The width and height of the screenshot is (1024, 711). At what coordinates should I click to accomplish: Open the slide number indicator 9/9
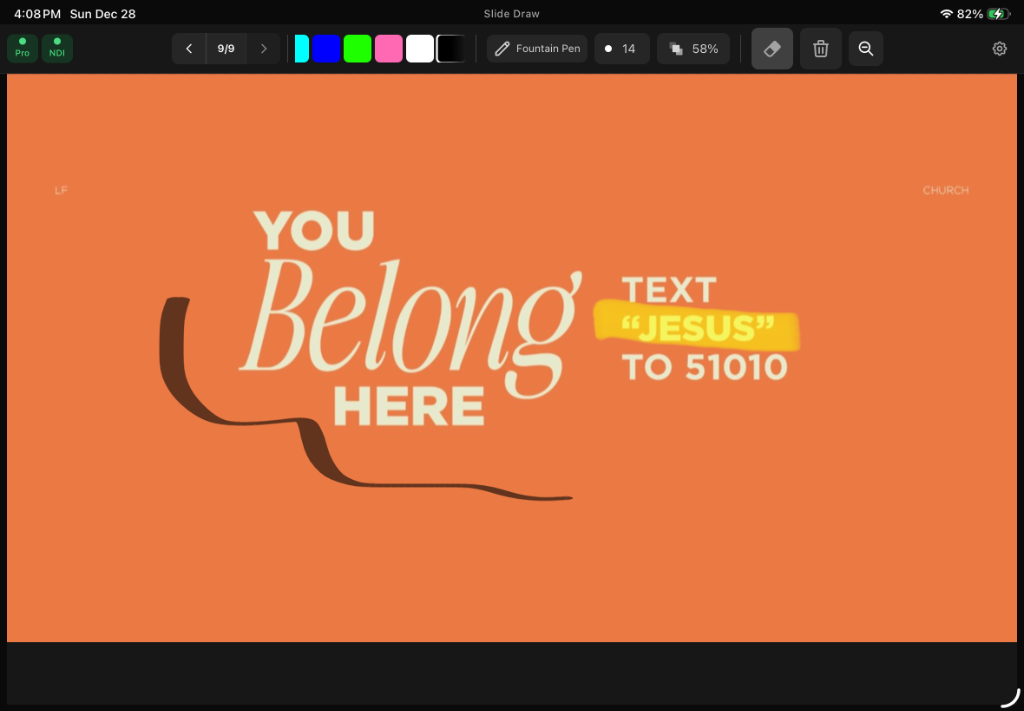point(225,48)
